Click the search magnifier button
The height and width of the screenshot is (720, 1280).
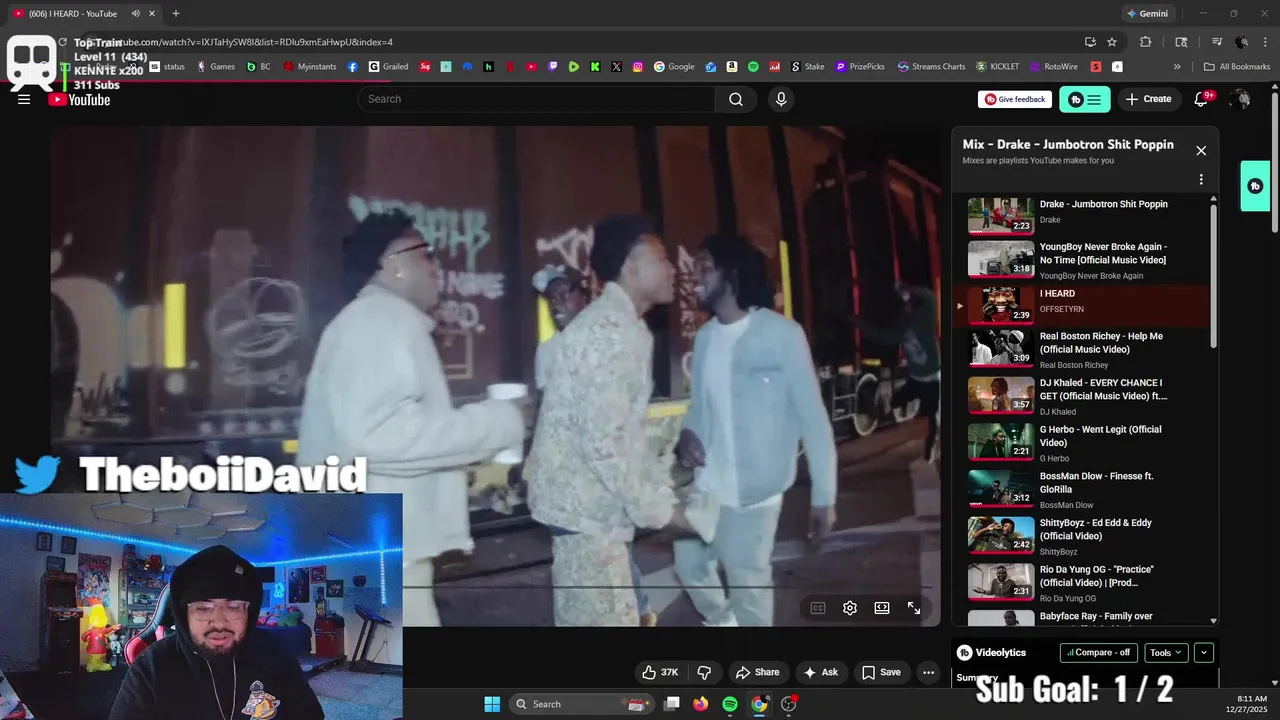736,99
